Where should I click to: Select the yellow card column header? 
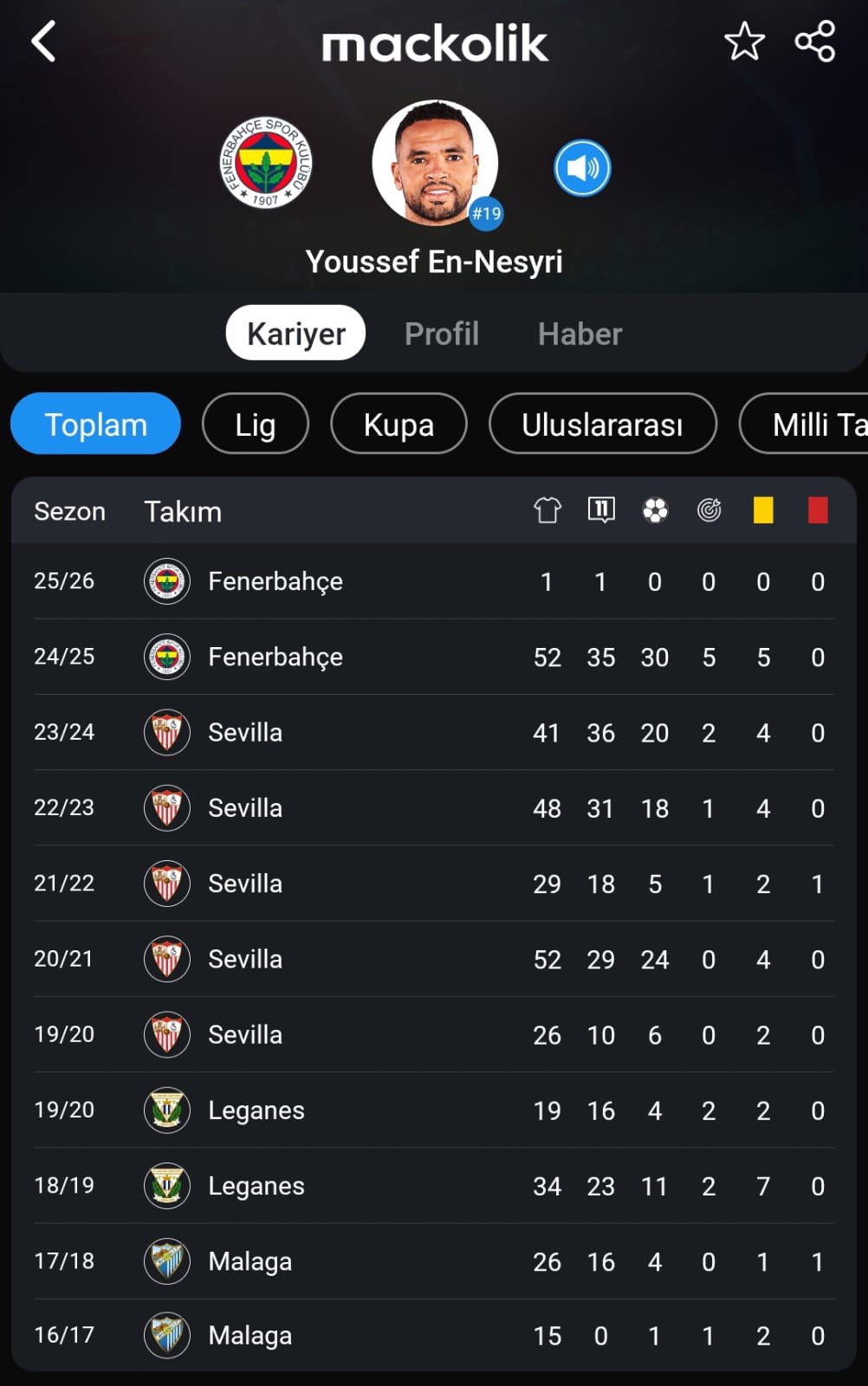(x=763, y=510)
